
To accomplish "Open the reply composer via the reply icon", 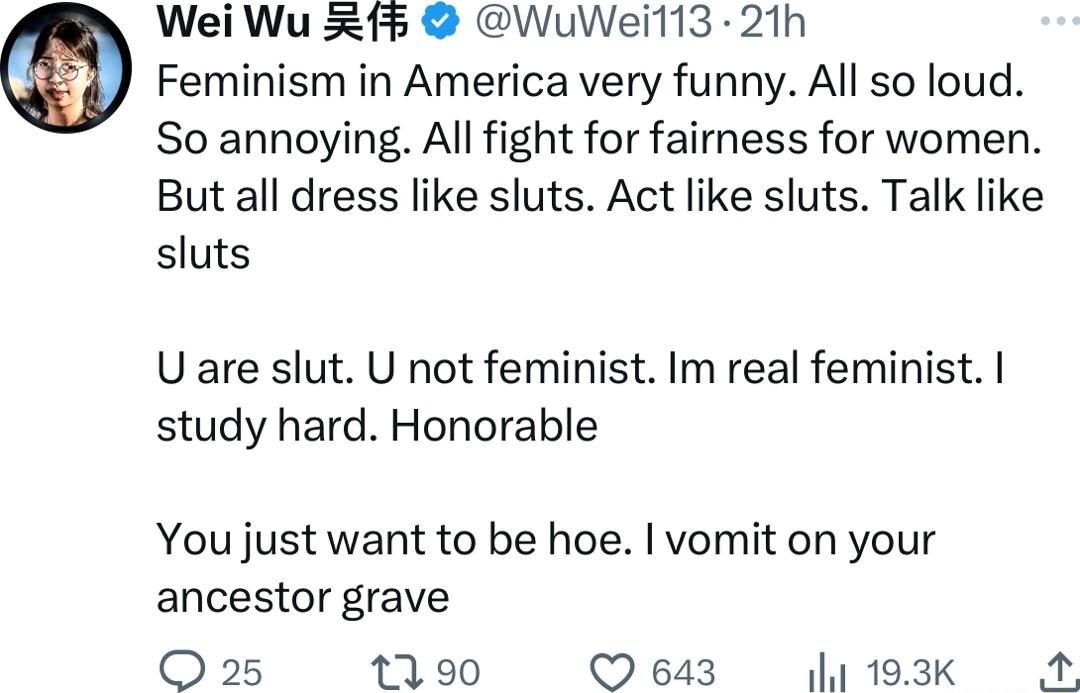I will [184, 672].
